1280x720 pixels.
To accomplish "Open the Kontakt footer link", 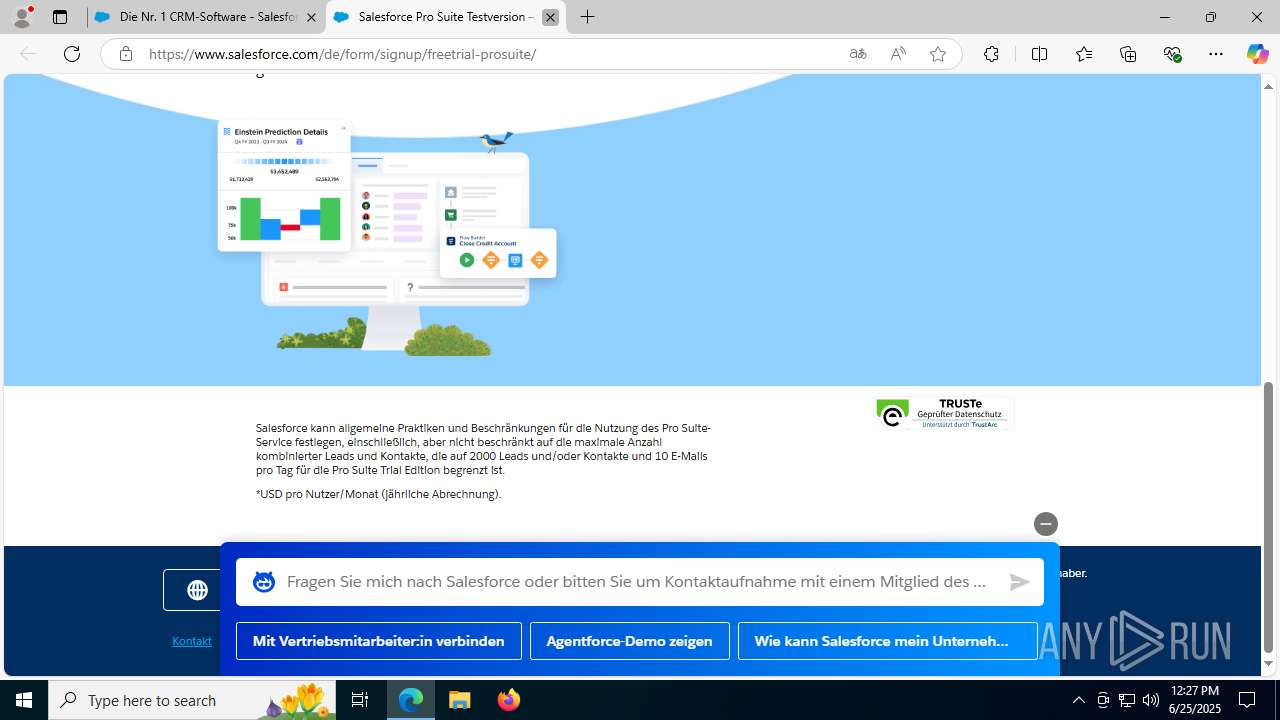I will pos(192,641).
